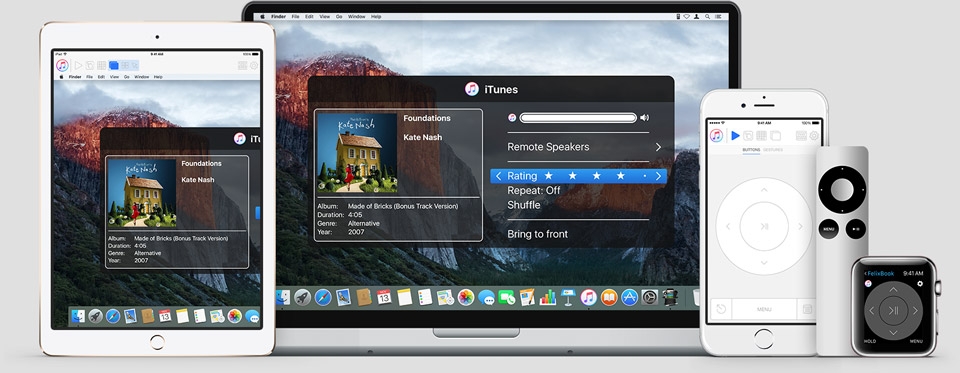This screenshot has width=960, height=373.
Task: Tap the play icon in iPad toolbar
Action: click(78, 66)
